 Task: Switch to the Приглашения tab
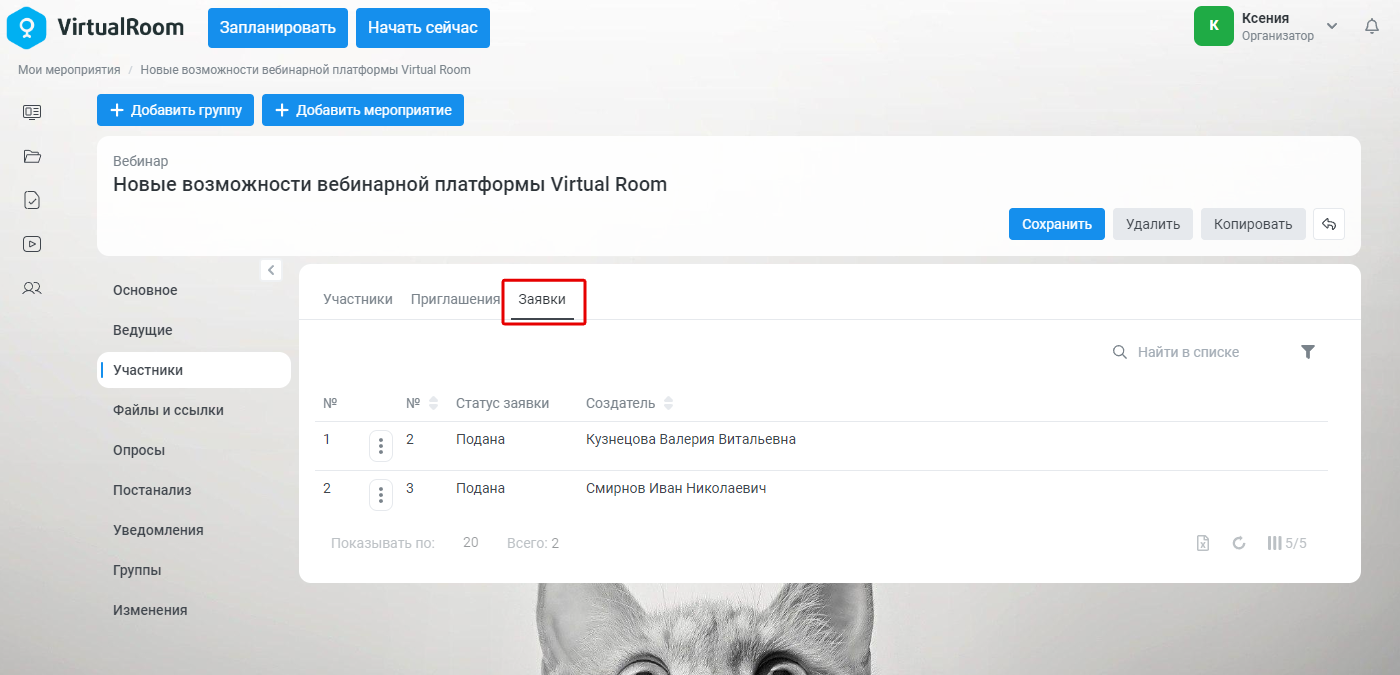455,299
